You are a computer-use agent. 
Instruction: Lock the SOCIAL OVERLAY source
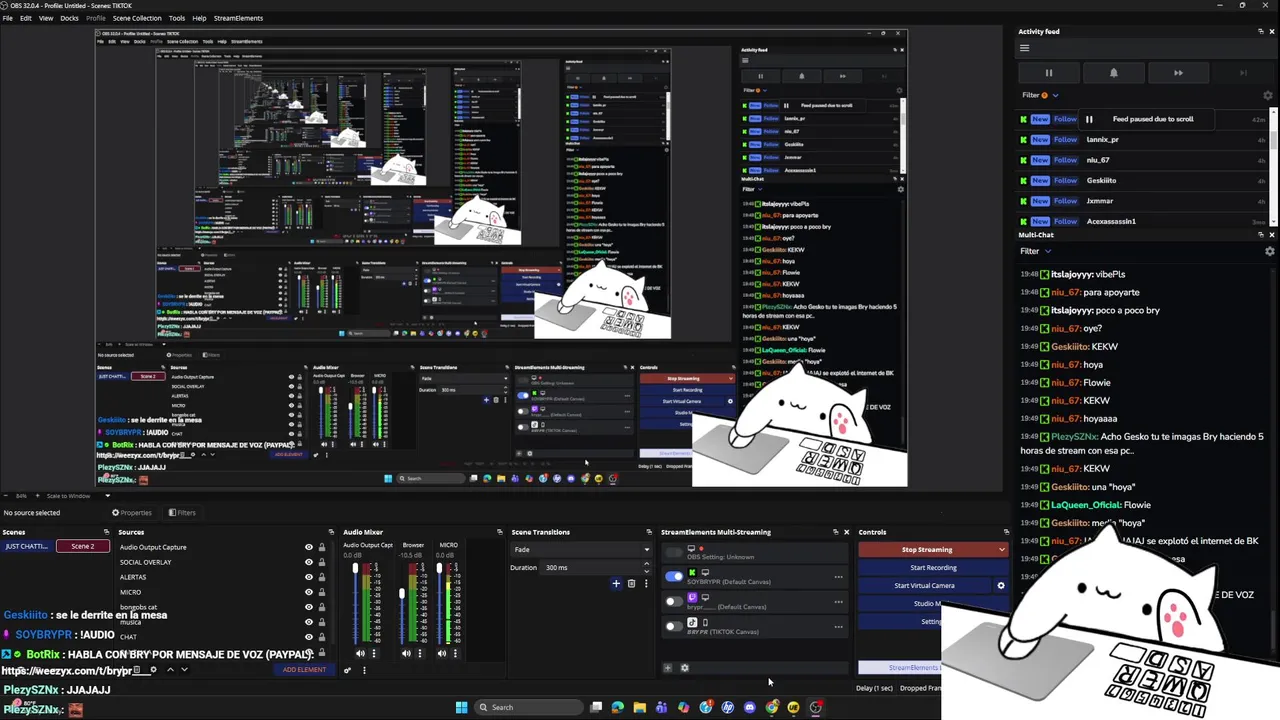(x=321, y=562)
